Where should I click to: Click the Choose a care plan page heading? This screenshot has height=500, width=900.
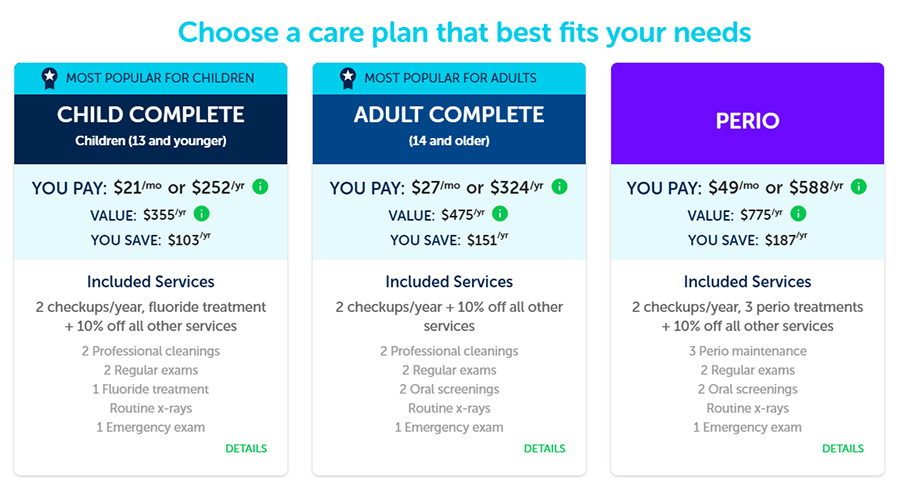pyautogui.click(x=464, y=33)
